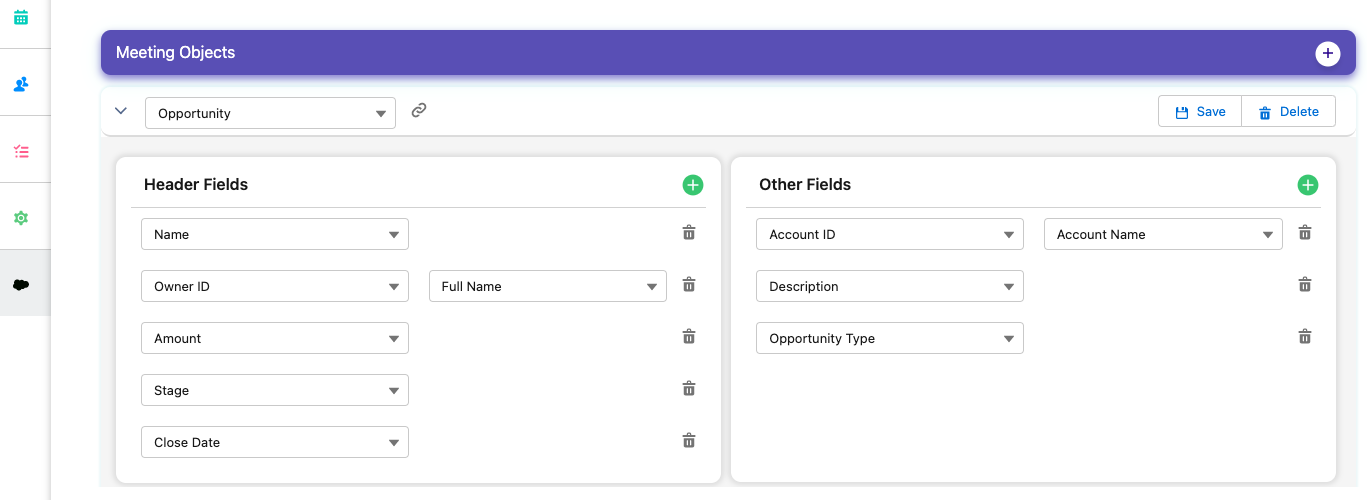Viewport: 1367px width, 500px height.
Task: Click the Delete button for the Opportunity object
Action: [x=1288, y=112]
